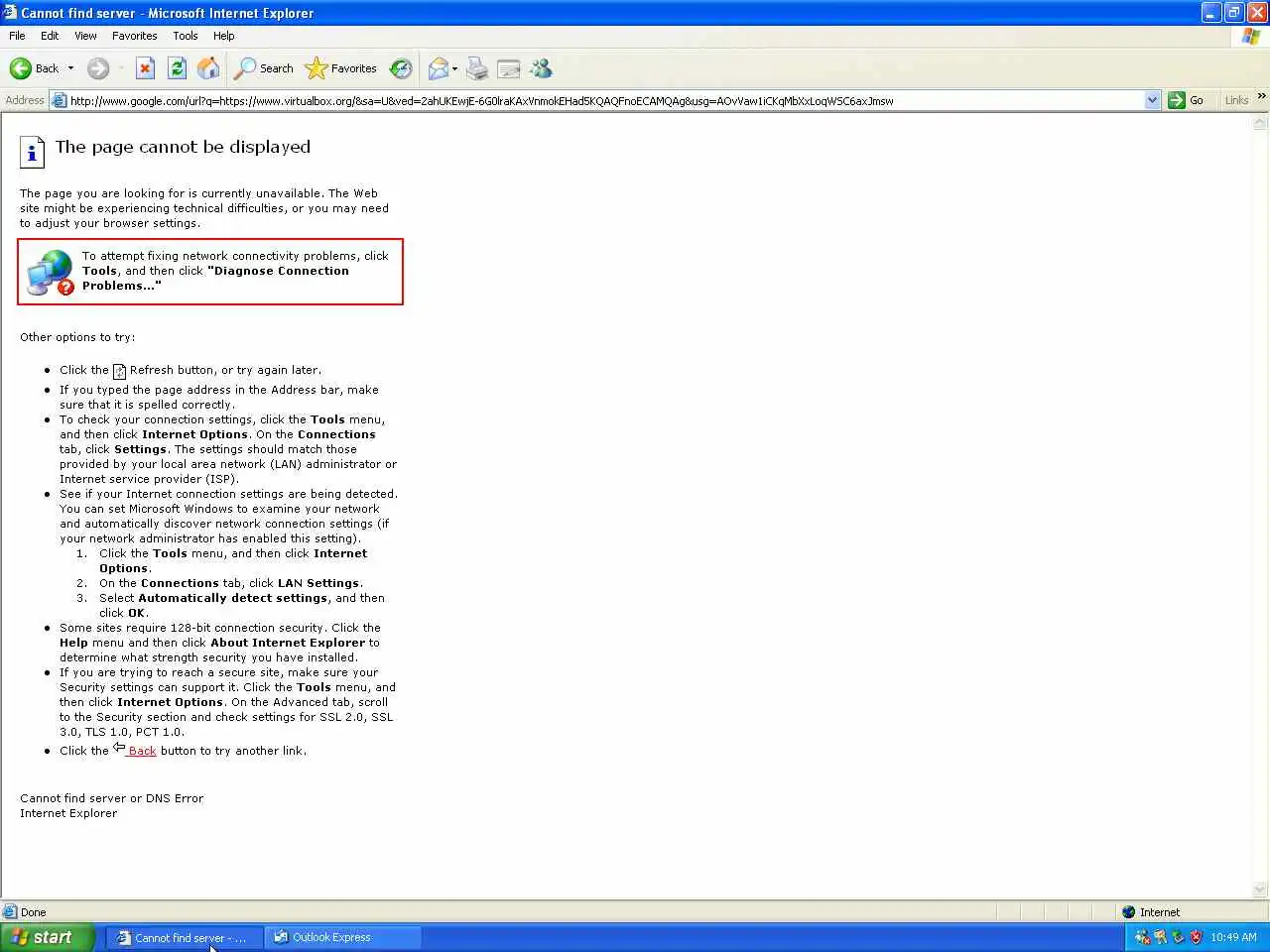Screen dimensions: 1270x952
Task: Switch to Outlook Express taskbar button
Action: point(342,937)
